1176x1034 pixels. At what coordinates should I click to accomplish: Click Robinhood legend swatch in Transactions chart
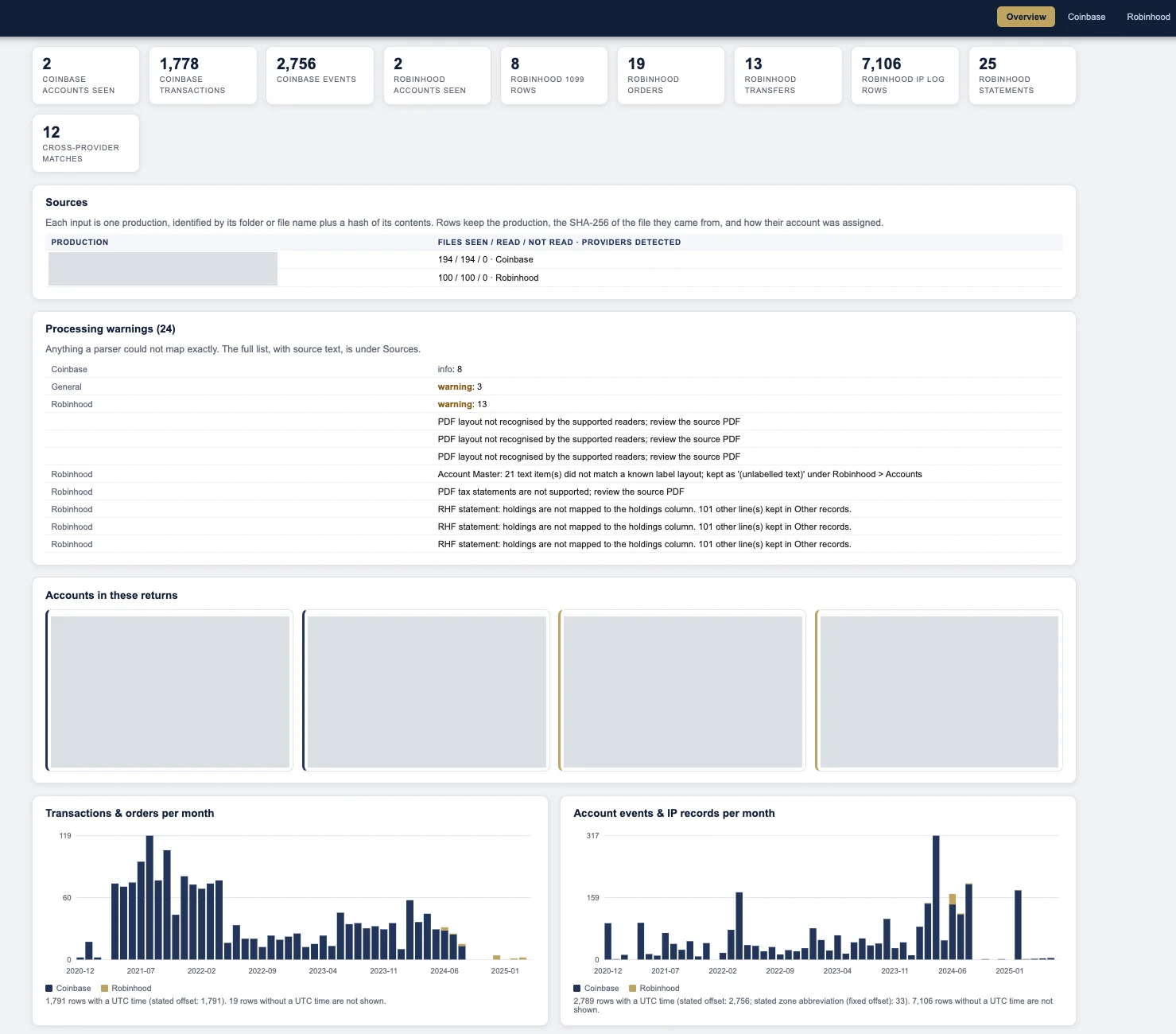[104, 989]
